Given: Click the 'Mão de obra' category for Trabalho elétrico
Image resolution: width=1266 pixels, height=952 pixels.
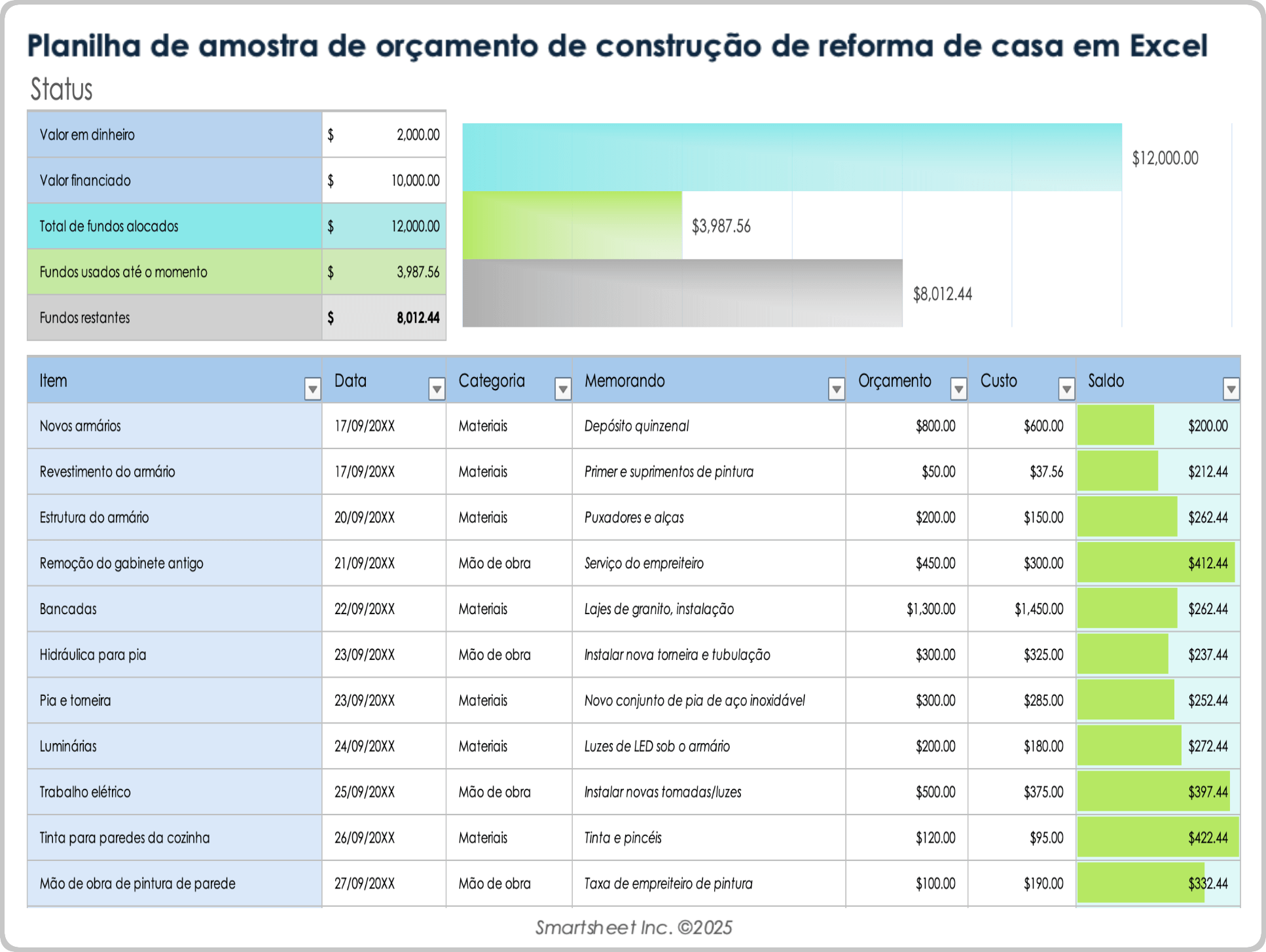Looking at the screenshot, I should click(494, 792).
